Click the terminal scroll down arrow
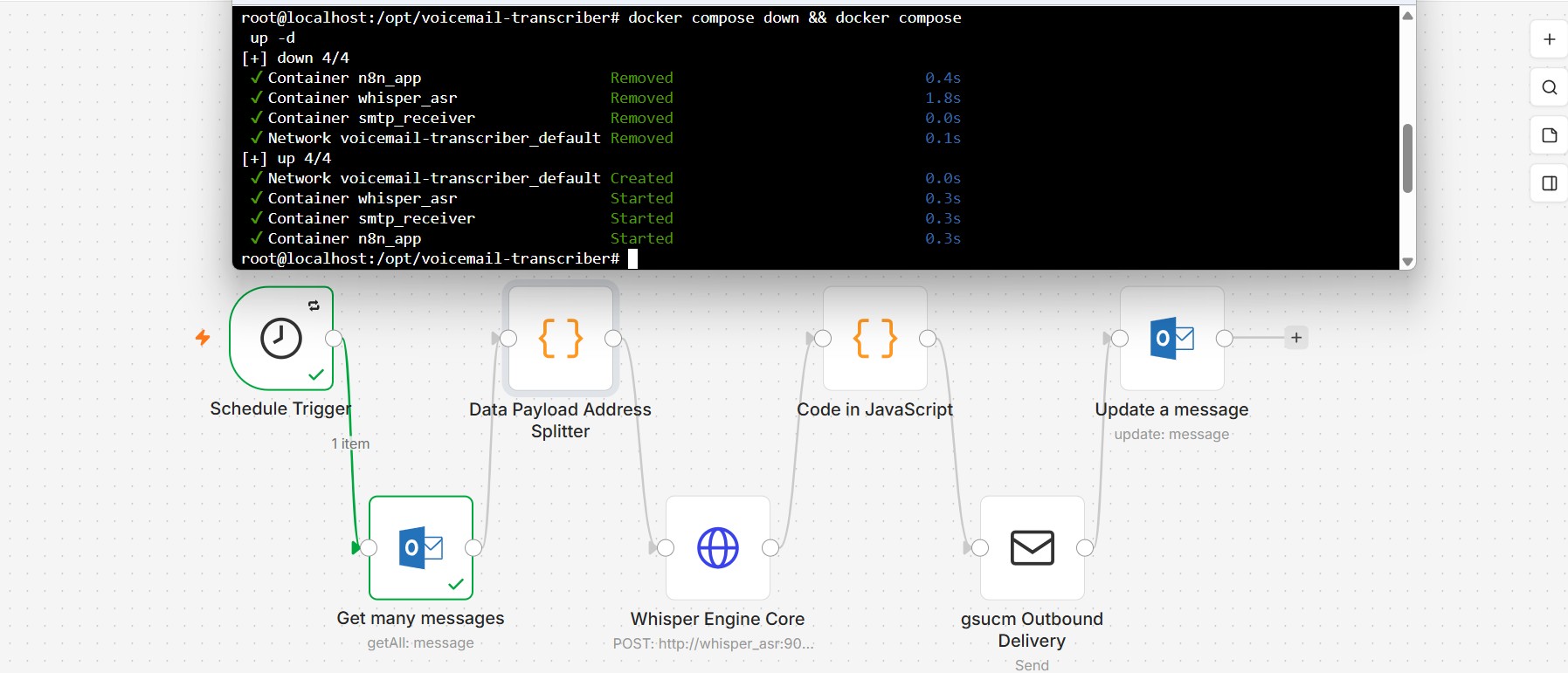 point(1407,261)
